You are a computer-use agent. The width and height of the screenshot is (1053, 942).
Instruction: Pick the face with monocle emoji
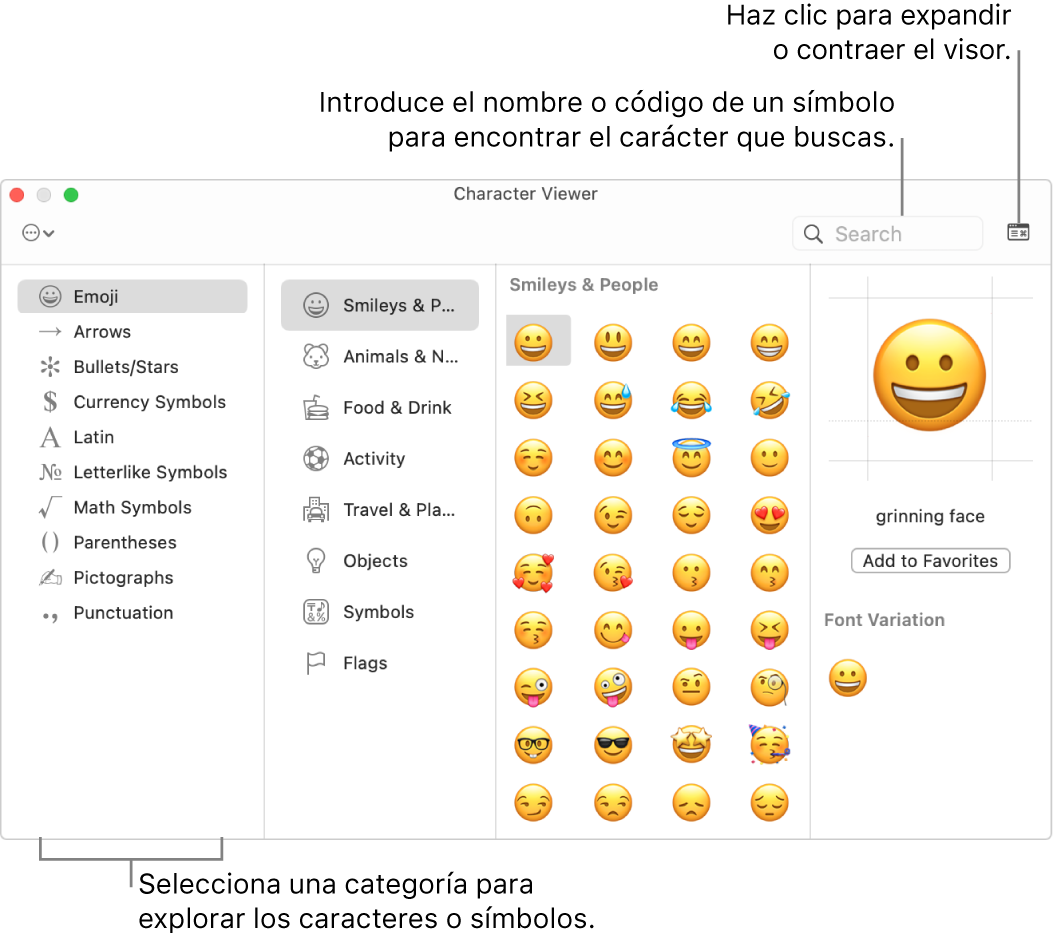coord(770,688)
